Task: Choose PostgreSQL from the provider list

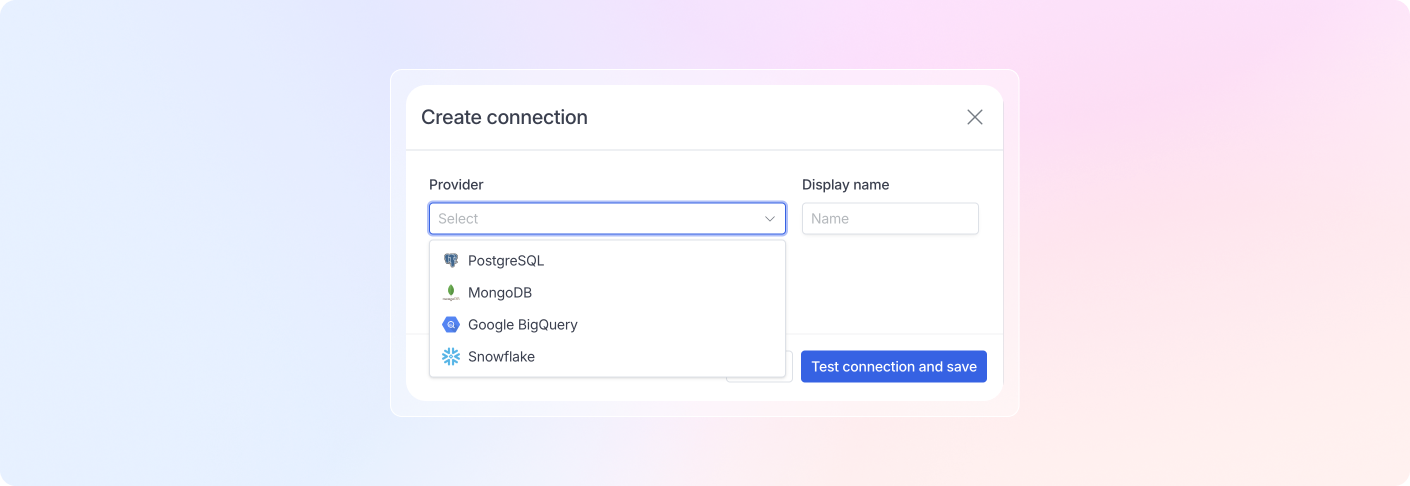Action: tap(607, 260)
